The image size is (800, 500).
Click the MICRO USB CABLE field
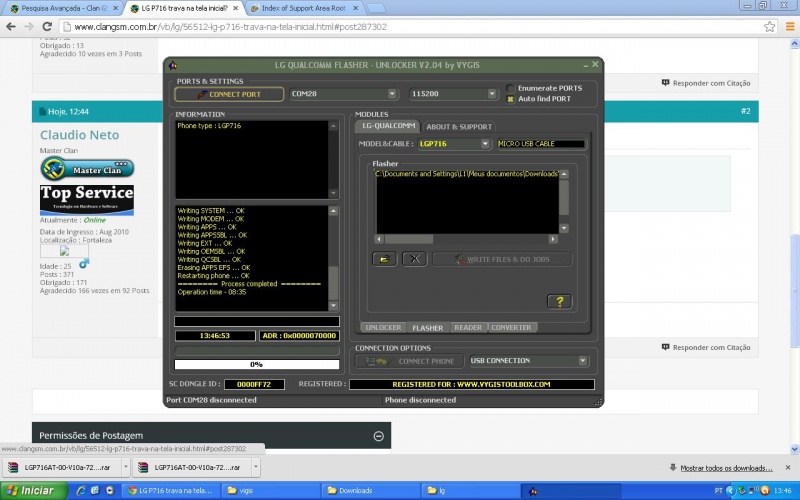point(541,144)
